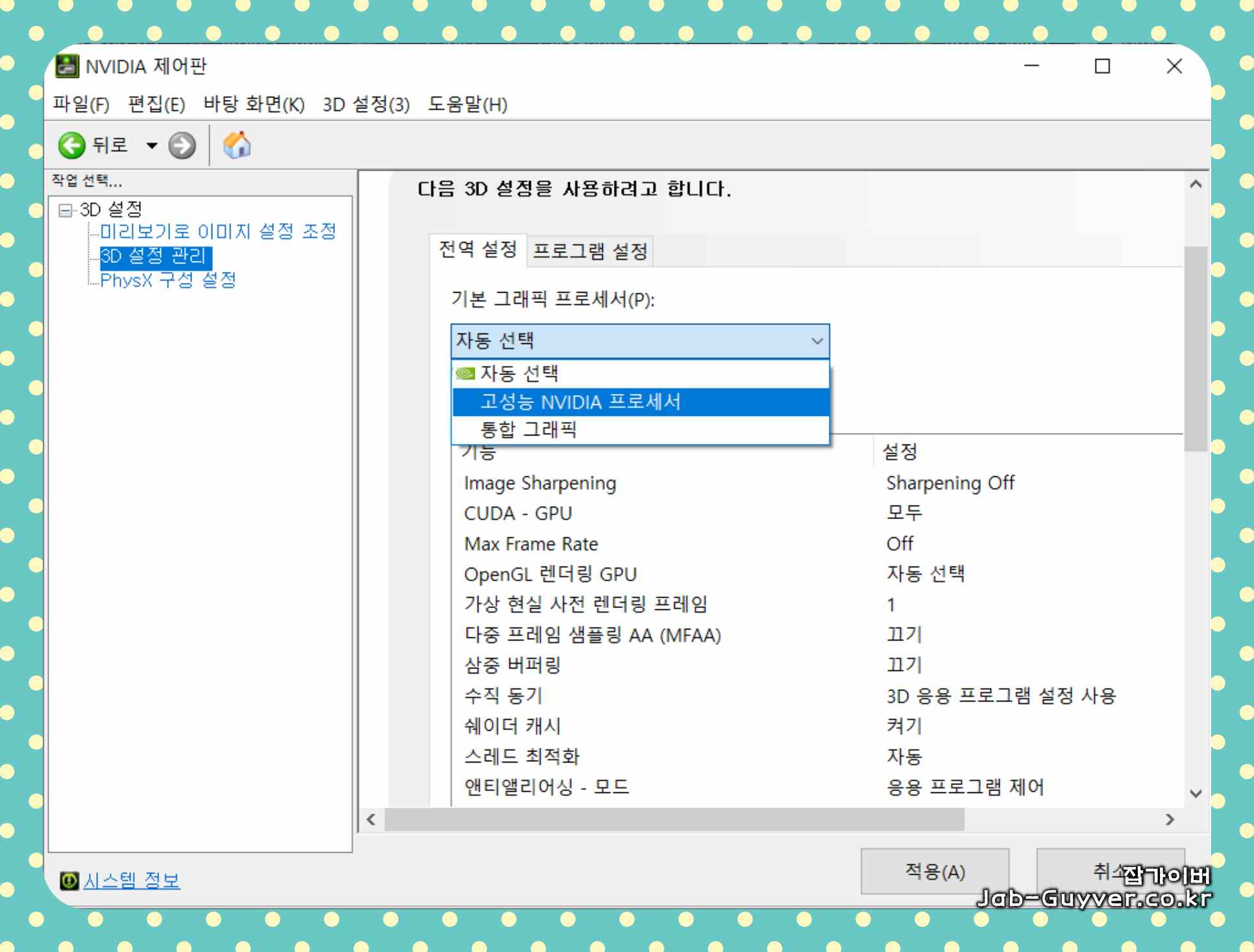
Task: Open the 시스템 정보 link
Action: click(x=132, y=881)
